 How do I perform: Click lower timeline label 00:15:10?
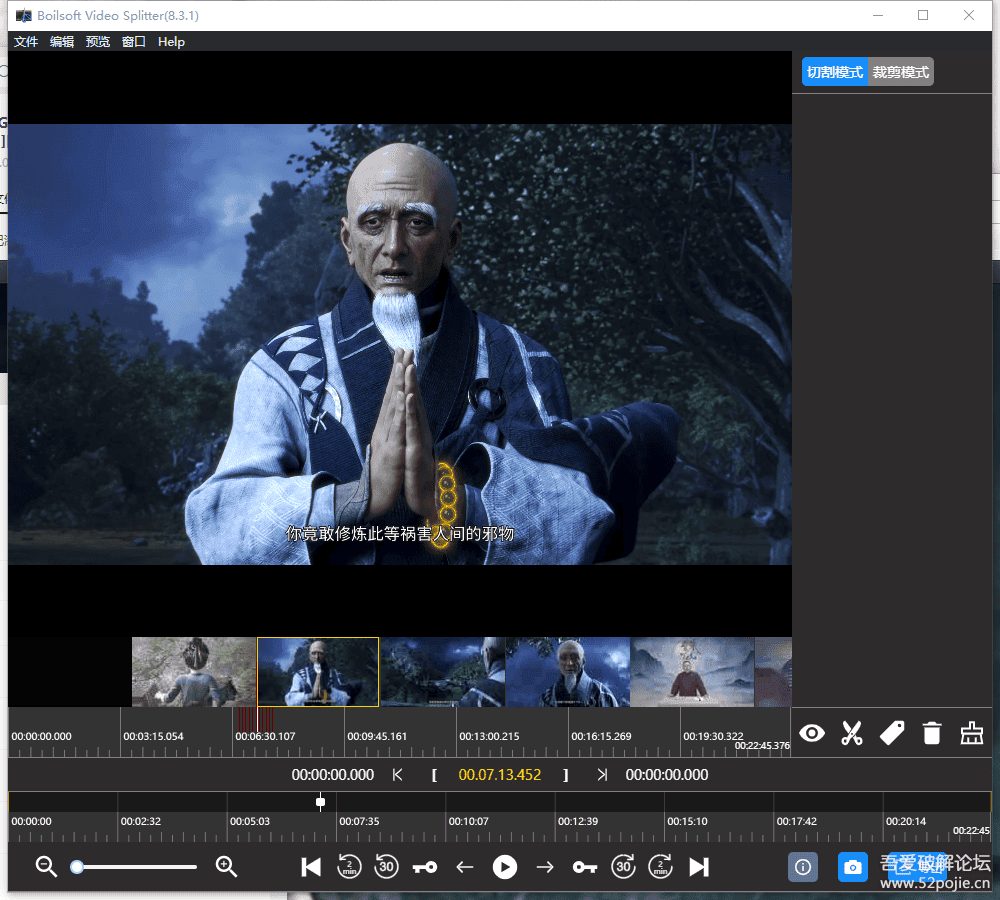687,821
